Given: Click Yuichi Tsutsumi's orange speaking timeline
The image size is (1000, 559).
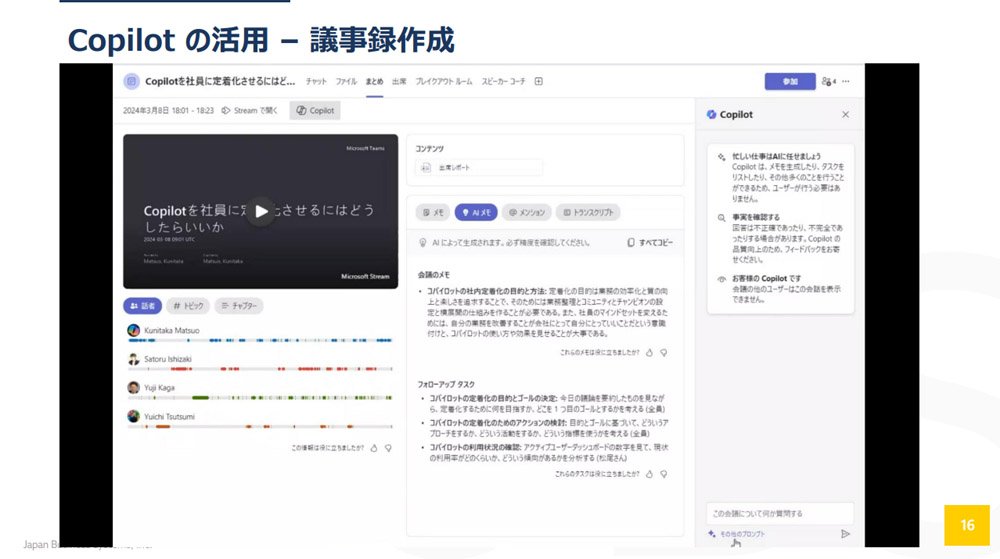Looking at the screenshot, I should tap(260, 426).
